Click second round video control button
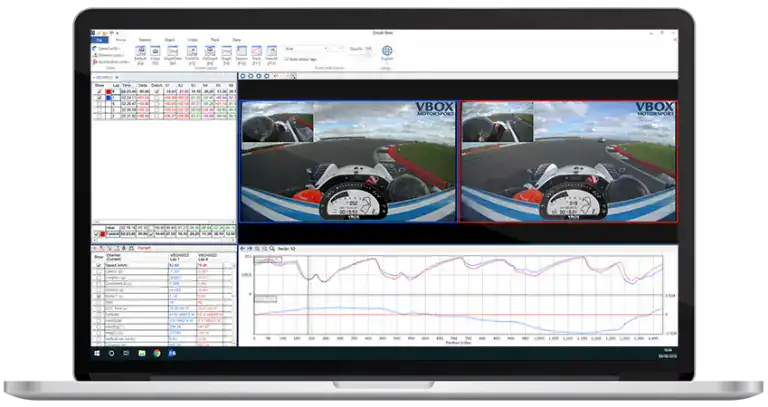768x407 pixels. [250, 76]
